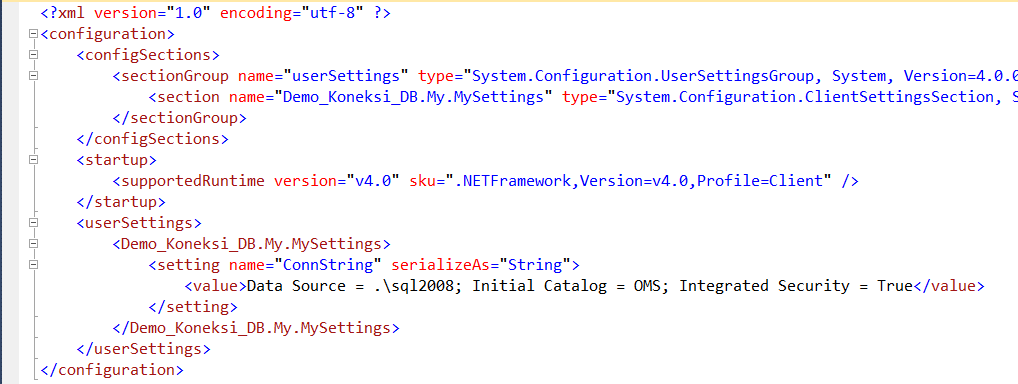Click the setting name value "ConnString"
Viewport: 1018px width, 384px height.
329,265
